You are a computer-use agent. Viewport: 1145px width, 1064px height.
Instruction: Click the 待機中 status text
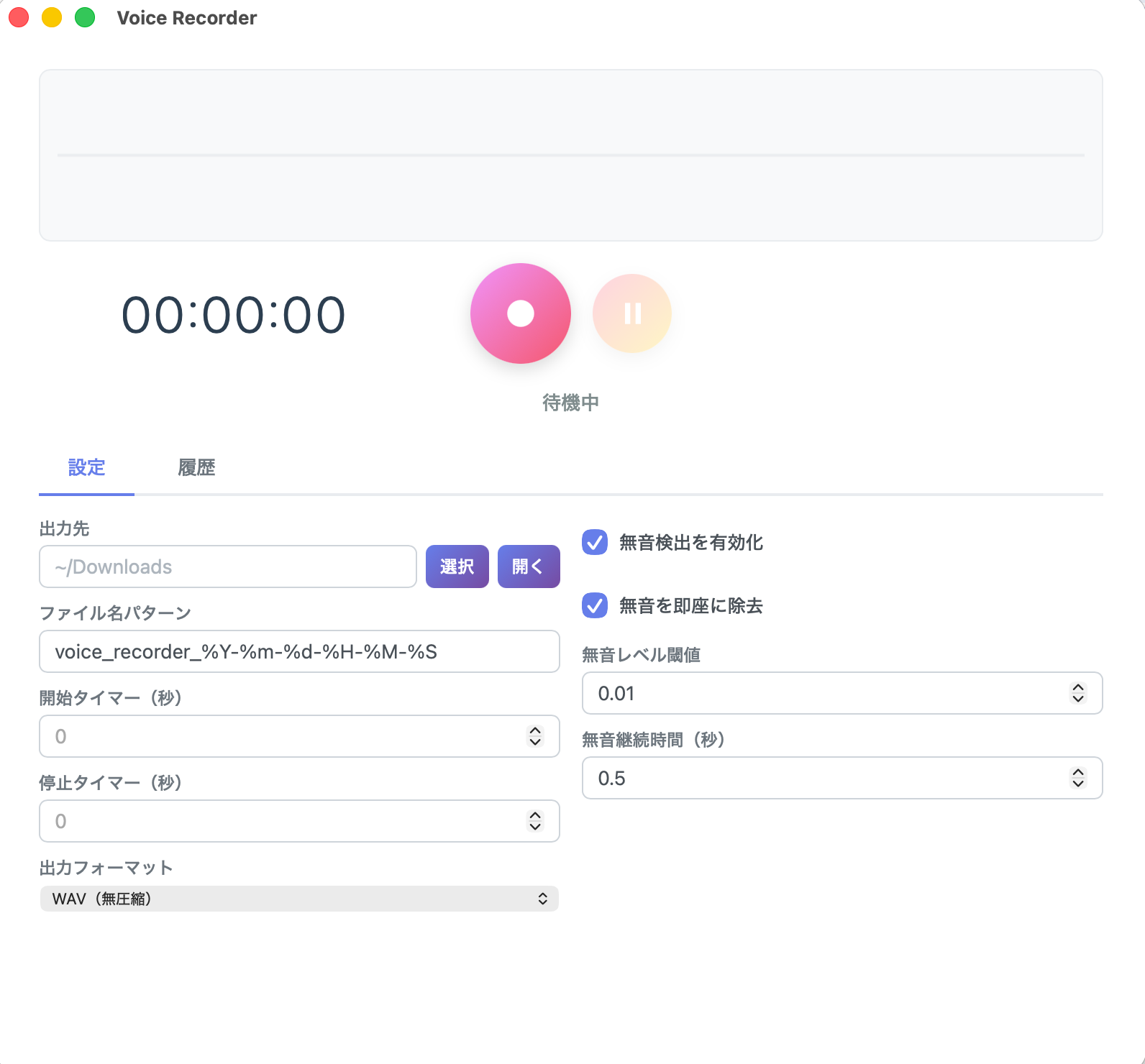tap(570, 403)
